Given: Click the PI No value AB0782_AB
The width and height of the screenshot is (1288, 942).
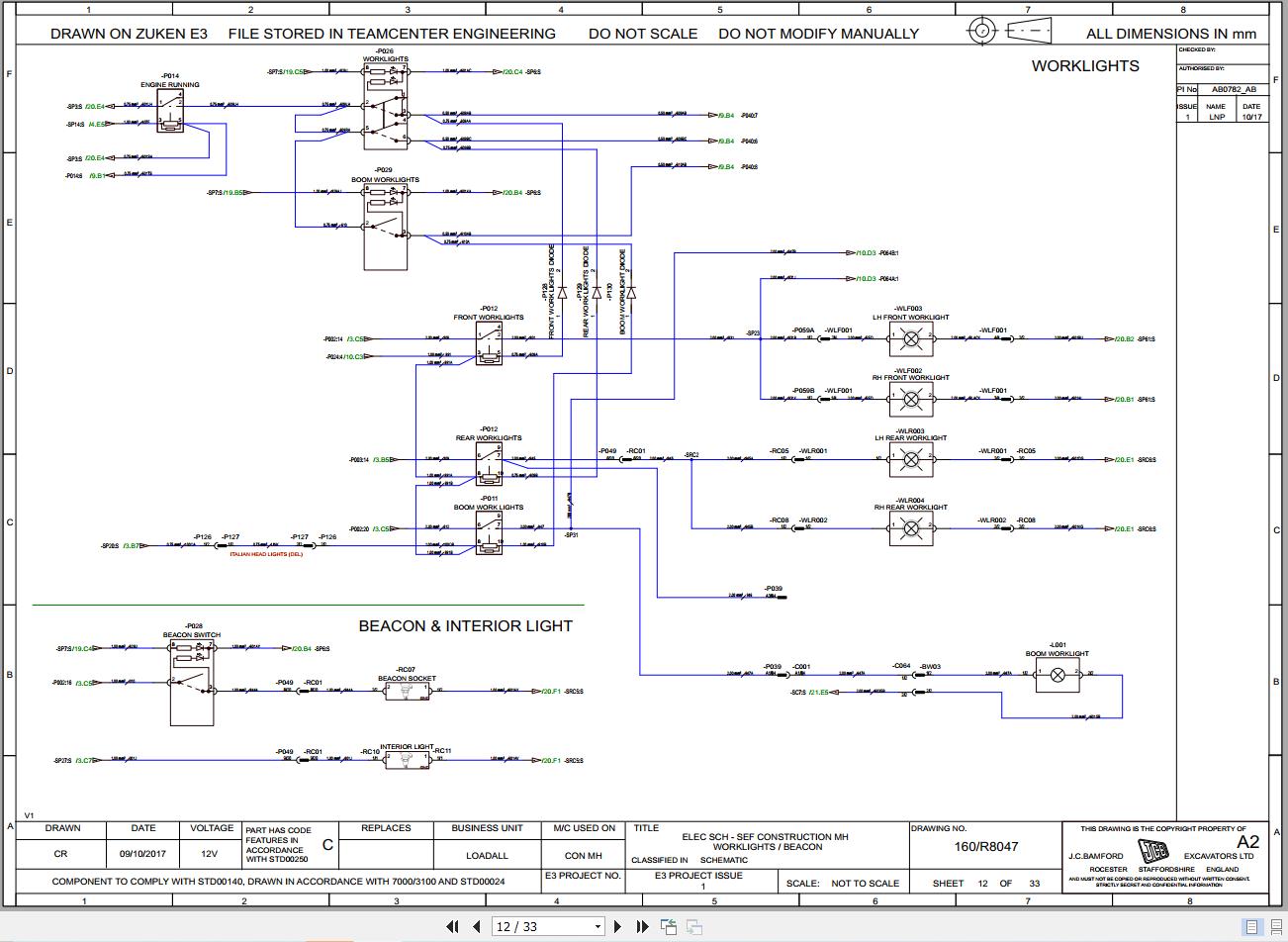Looking at the screenshot, I should (1235, 89).
